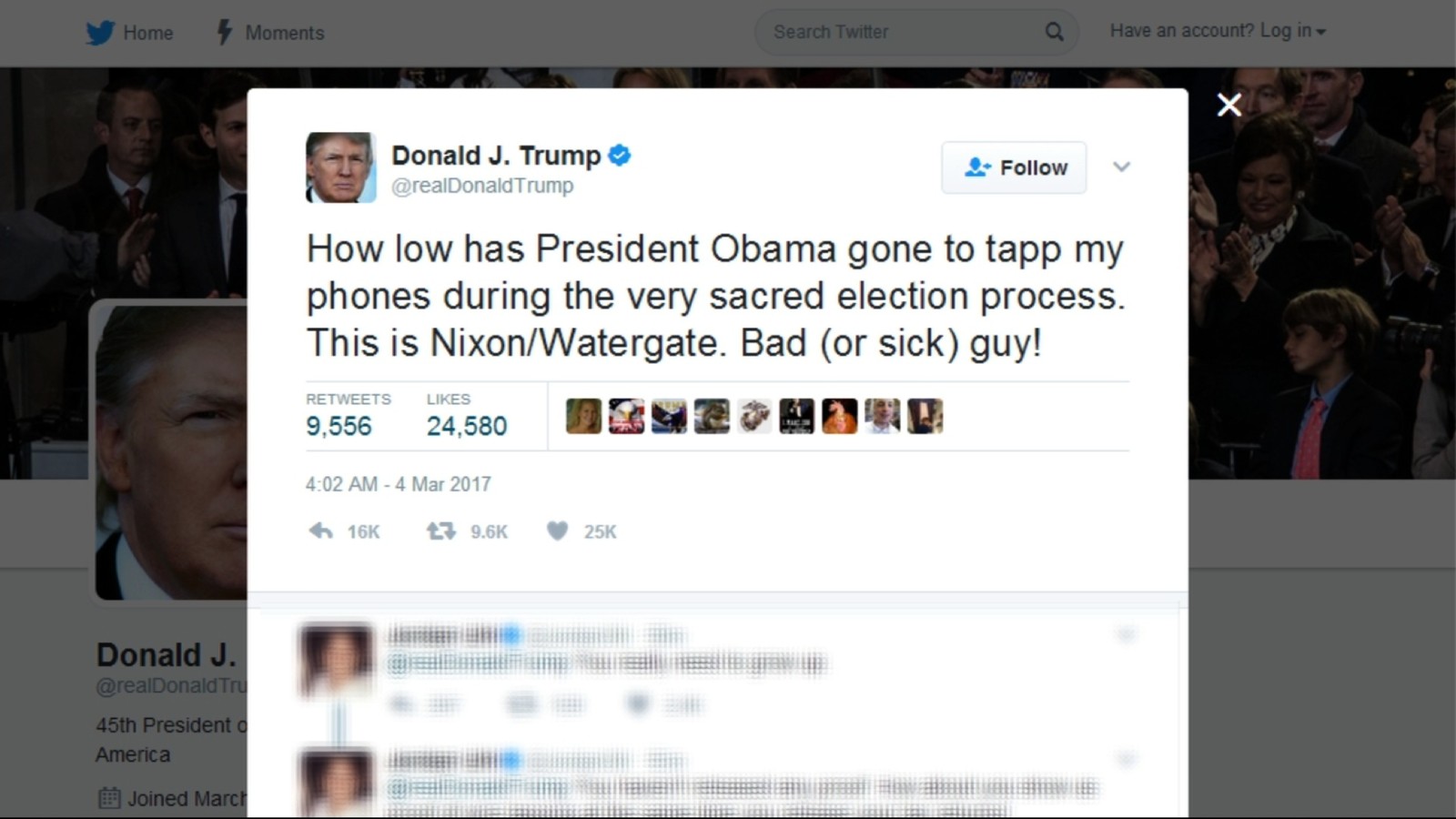The width and height of the screenshot is (1456, 819).
Task: Expand the tweet options chevron next to Follow
Action: pyautogui.click(x=1121, y=167)
